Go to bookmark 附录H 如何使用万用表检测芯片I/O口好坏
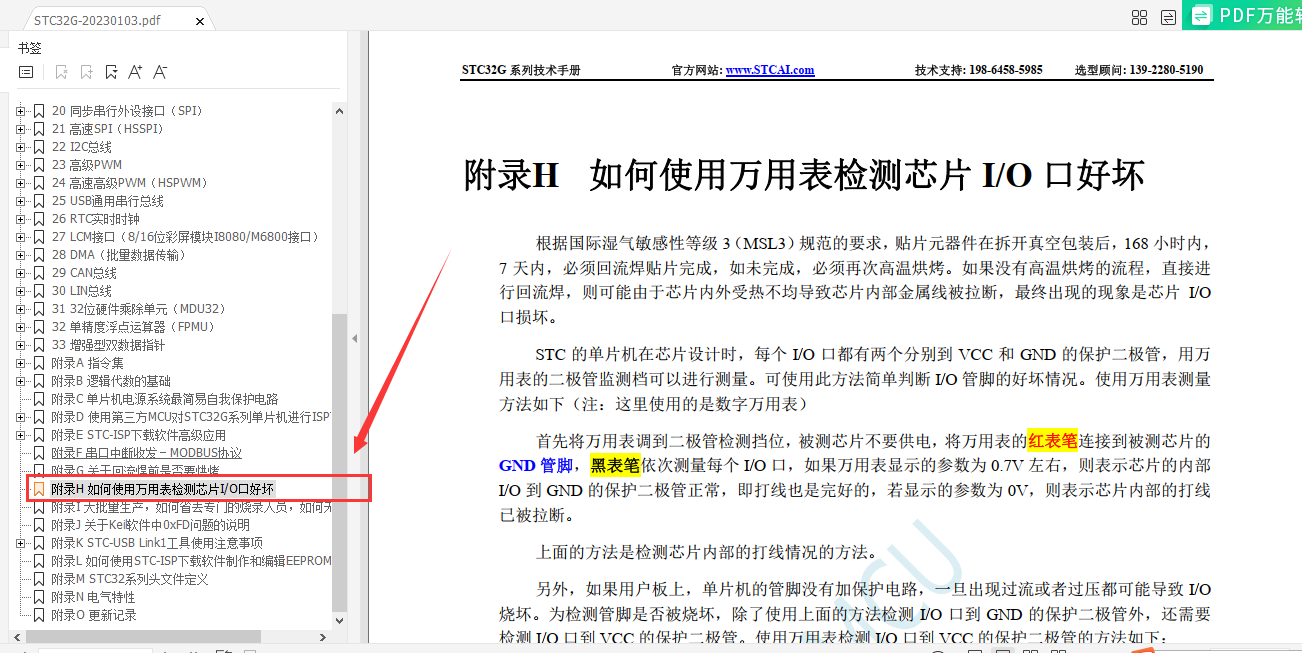The image size is (1302, 653). click(x=162, y=489)
